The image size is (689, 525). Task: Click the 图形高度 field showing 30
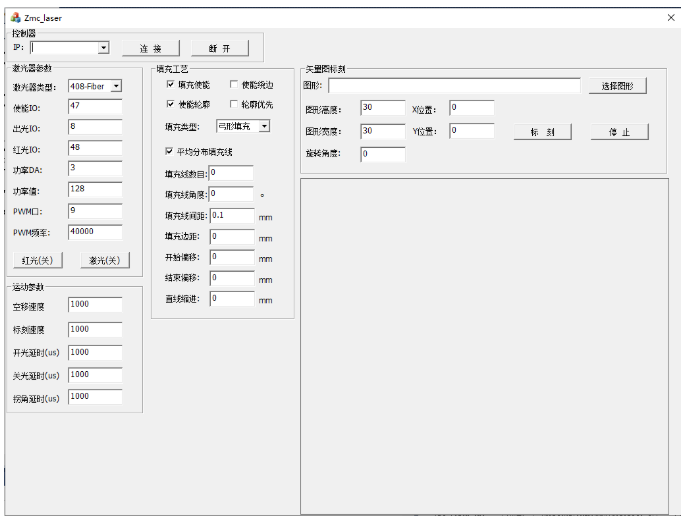383,108
